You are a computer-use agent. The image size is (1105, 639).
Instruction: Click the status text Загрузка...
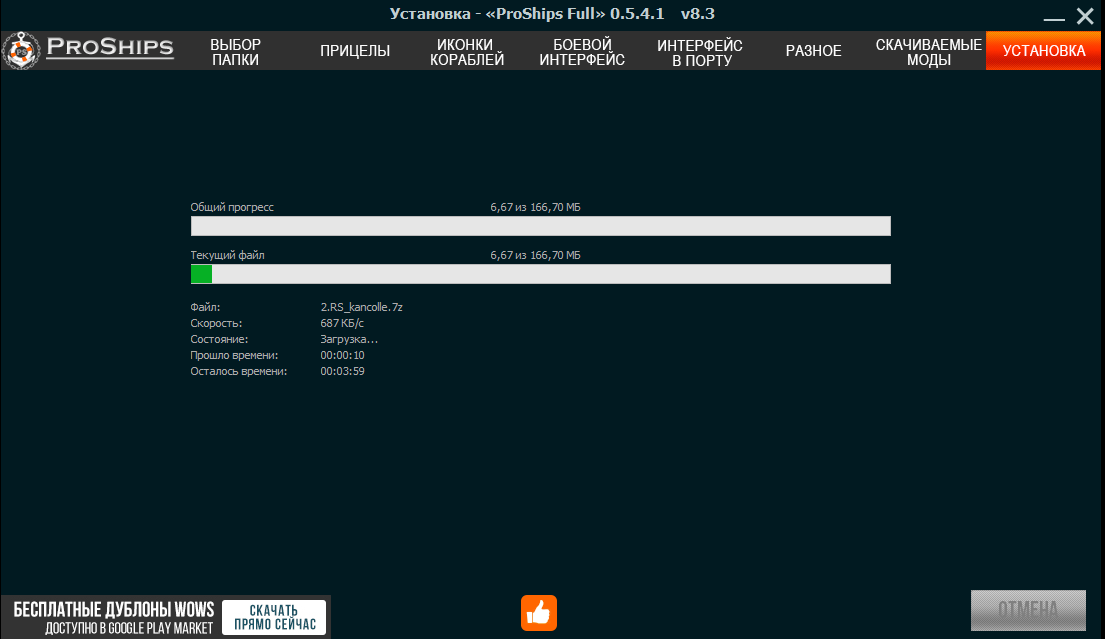pos(349,340)
